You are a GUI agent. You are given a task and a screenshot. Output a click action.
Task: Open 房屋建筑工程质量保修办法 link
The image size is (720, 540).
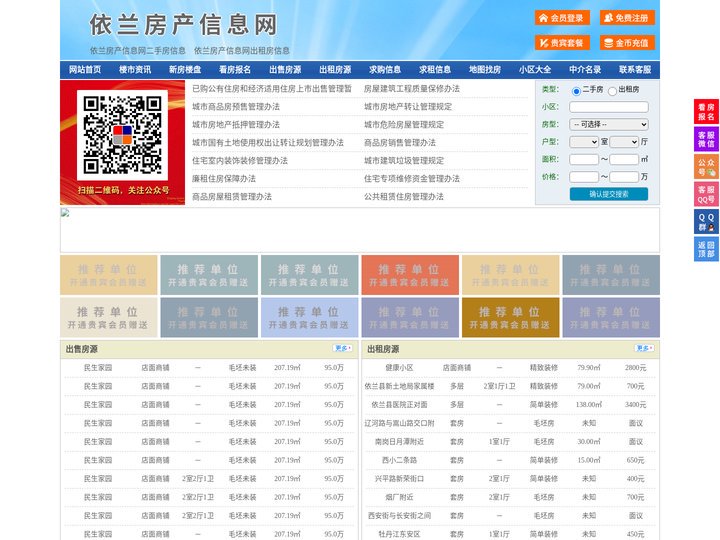[x=412, y=89]
